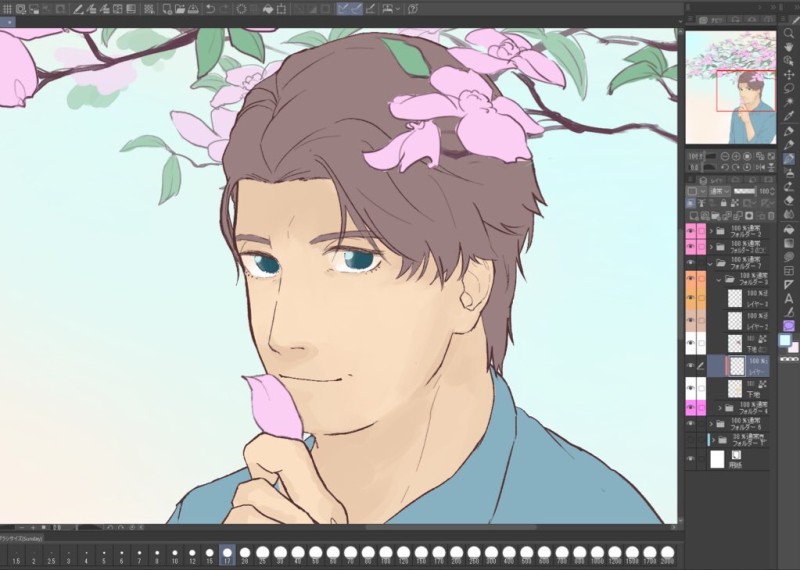Toggle visibility of レイヤー 2 layer

[x=690, y=320]
